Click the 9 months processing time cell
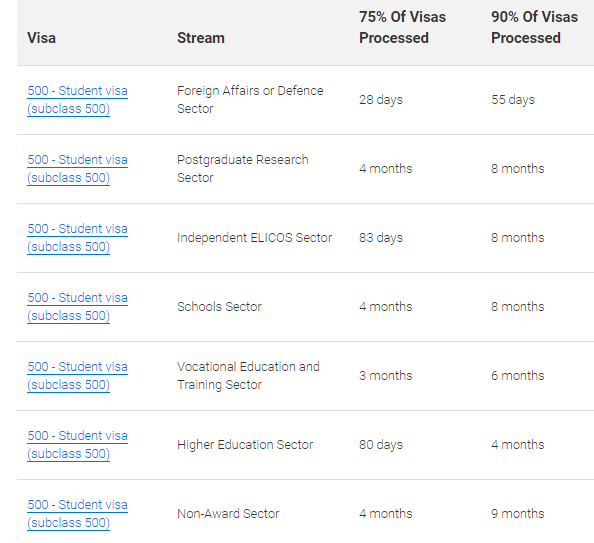 point(517,513)
